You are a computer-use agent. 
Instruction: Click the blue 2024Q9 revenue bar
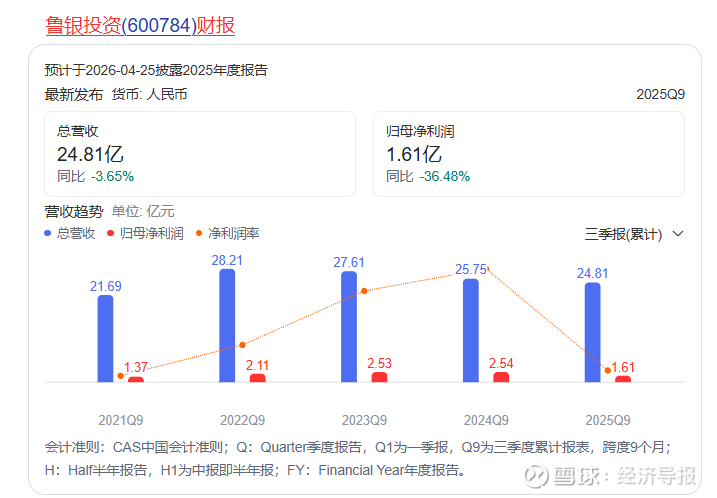coord(471,330)
